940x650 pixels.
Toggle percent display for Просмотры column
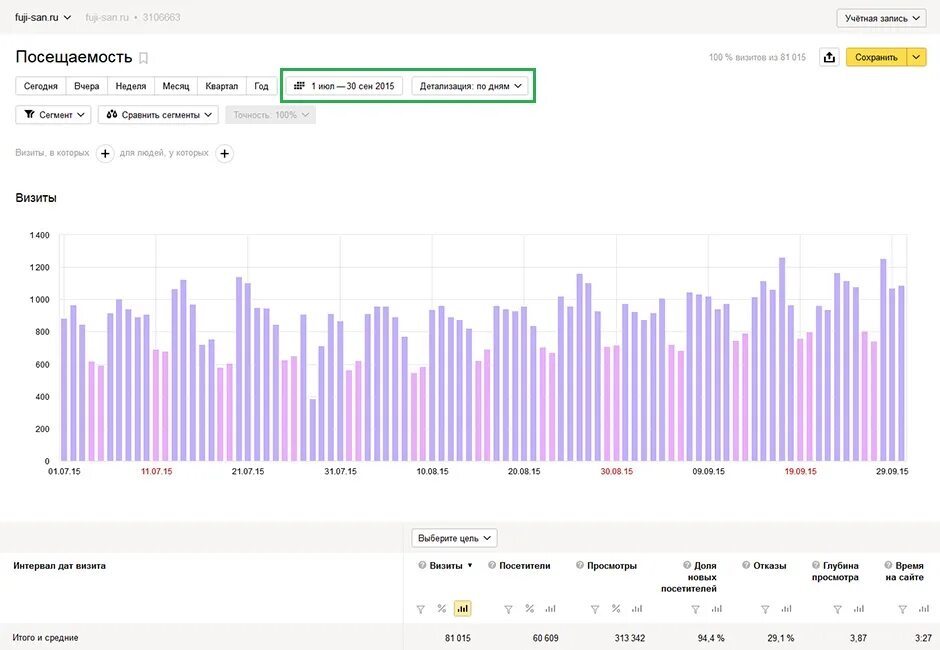point(616,609)
